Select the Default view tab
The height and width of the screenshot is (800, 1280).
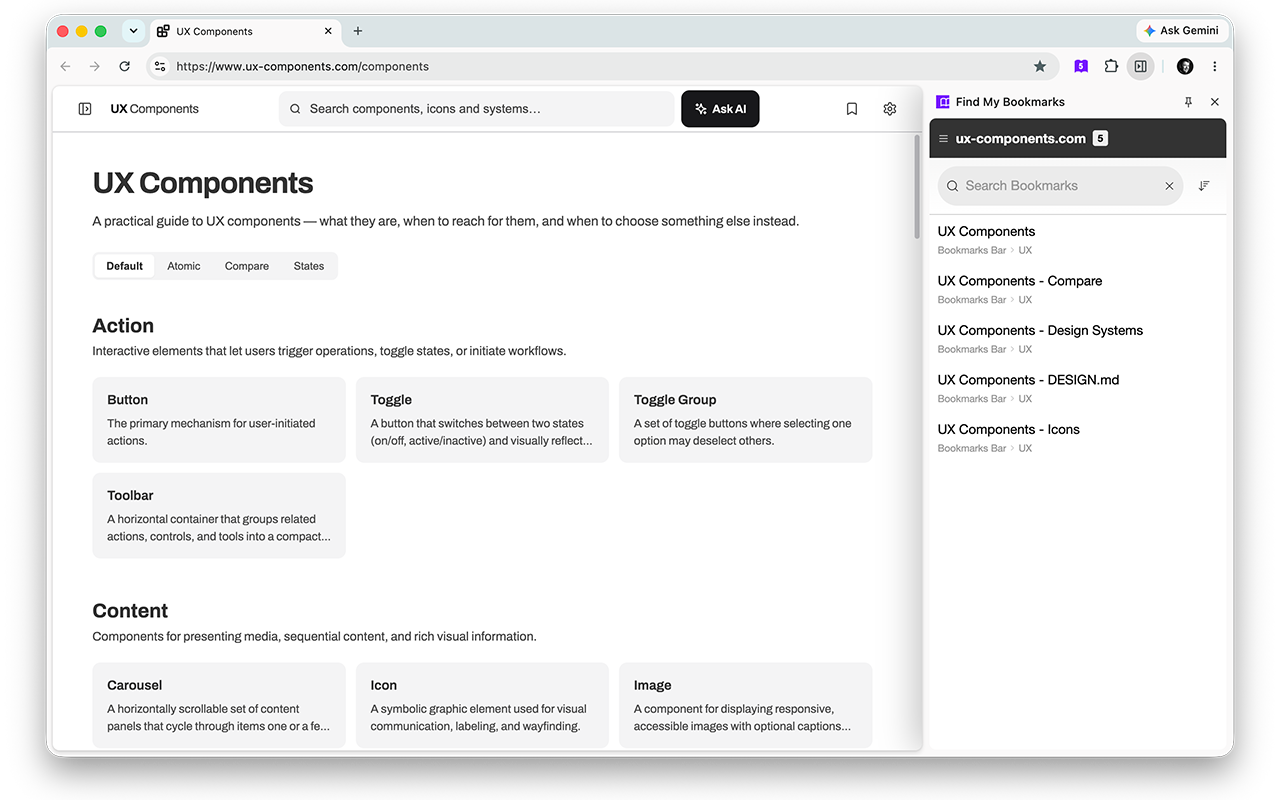click(125, 266)
